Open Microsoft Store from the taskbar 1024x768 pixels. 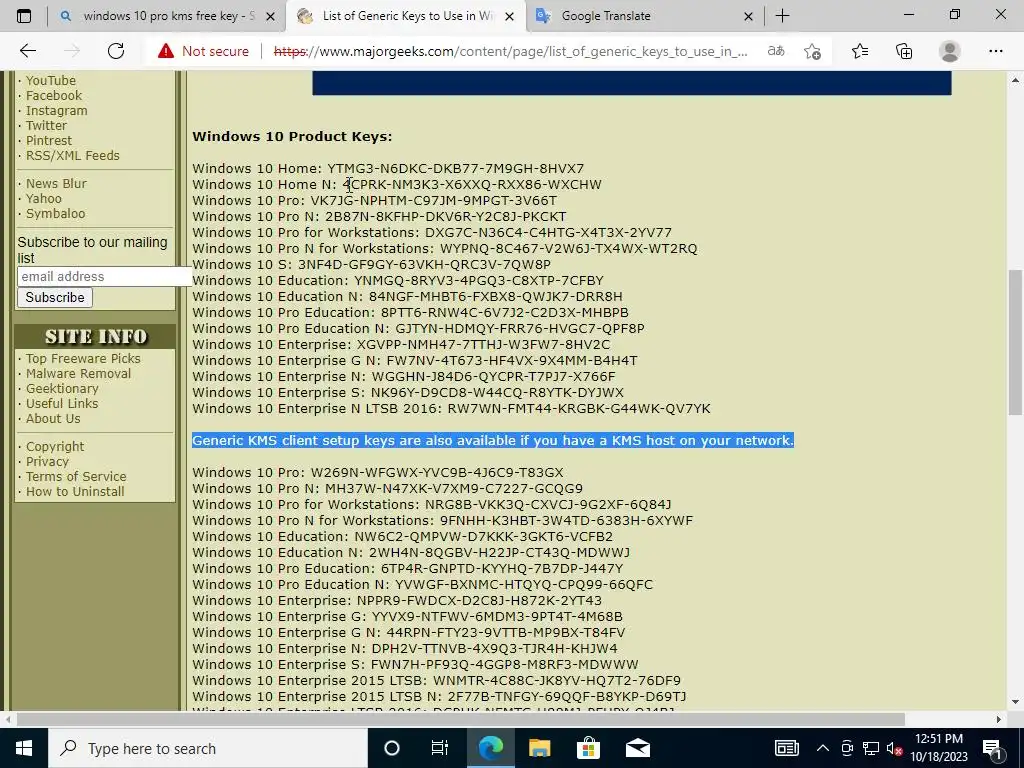[x=588, y=748]
